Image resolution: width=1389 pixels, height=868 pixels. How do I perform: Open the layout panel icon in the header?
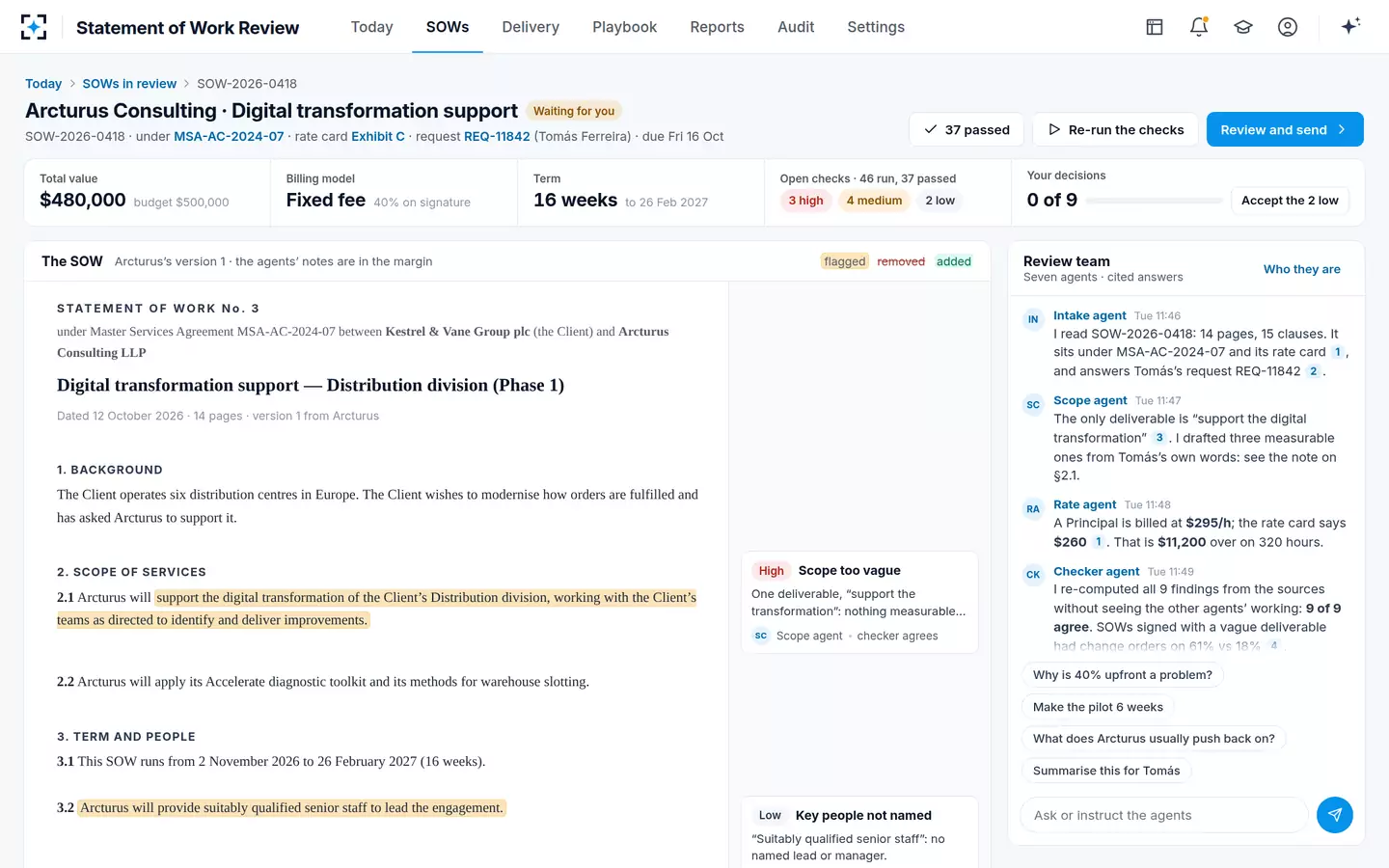click(1155, 27)
